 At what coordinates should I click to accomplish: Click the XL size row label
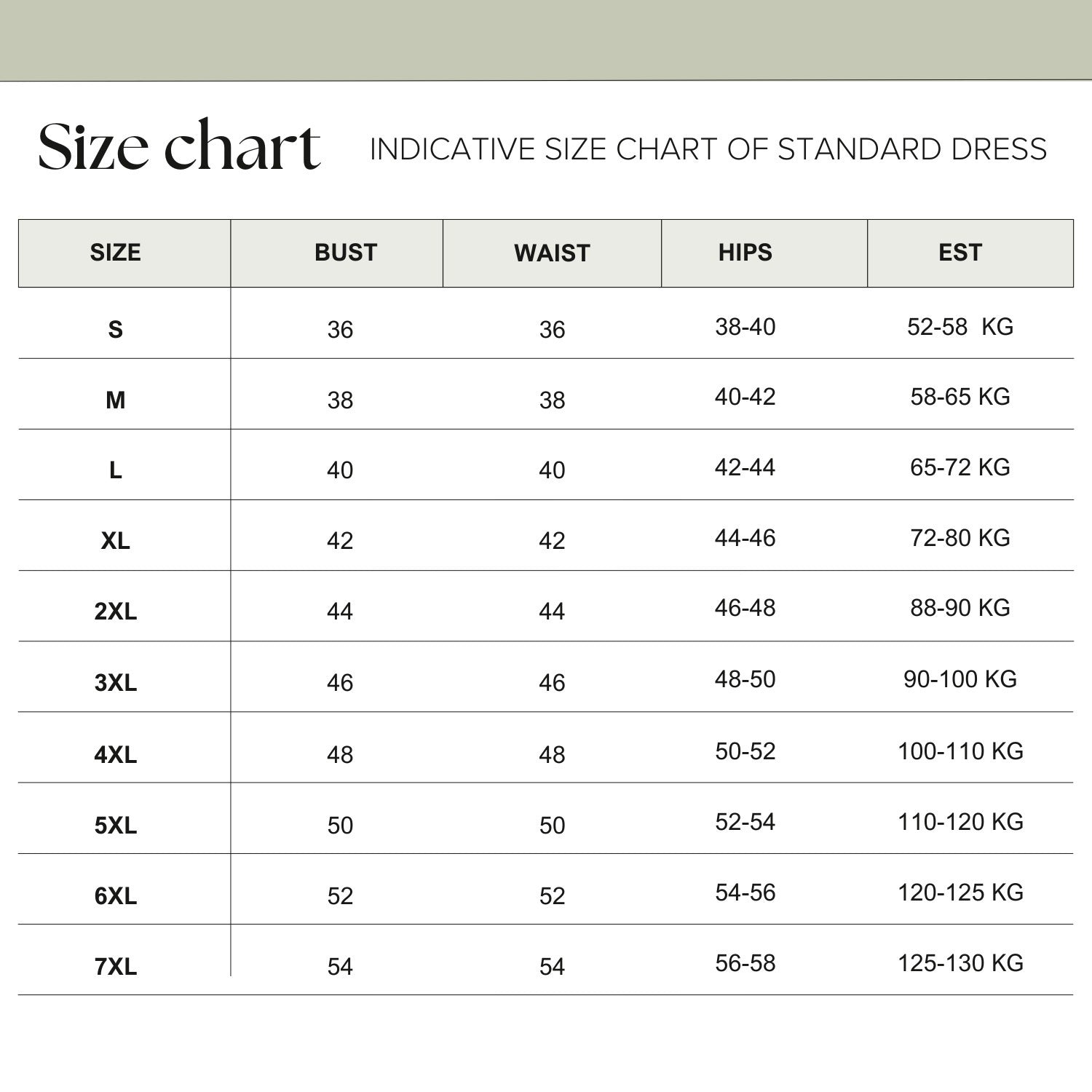(x=116, y=541)
